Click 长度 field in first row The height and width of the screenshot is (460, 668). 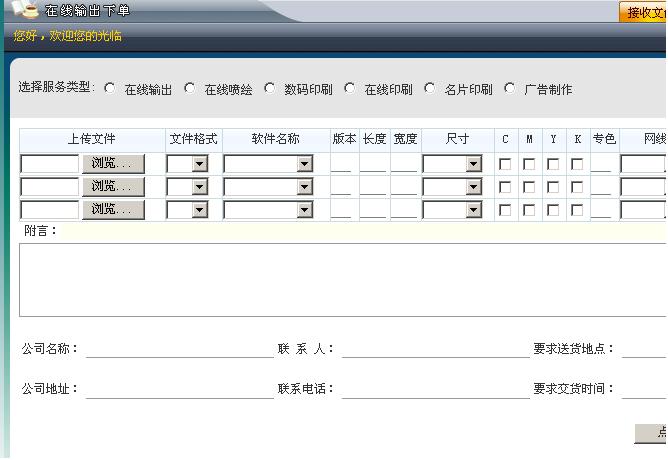click(x=373, y=164)
